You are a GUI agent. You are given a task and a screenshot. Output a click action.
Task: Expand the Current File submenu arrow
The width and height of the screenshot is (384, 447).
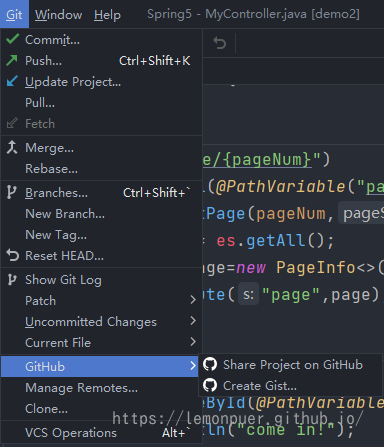click(193, 342)
